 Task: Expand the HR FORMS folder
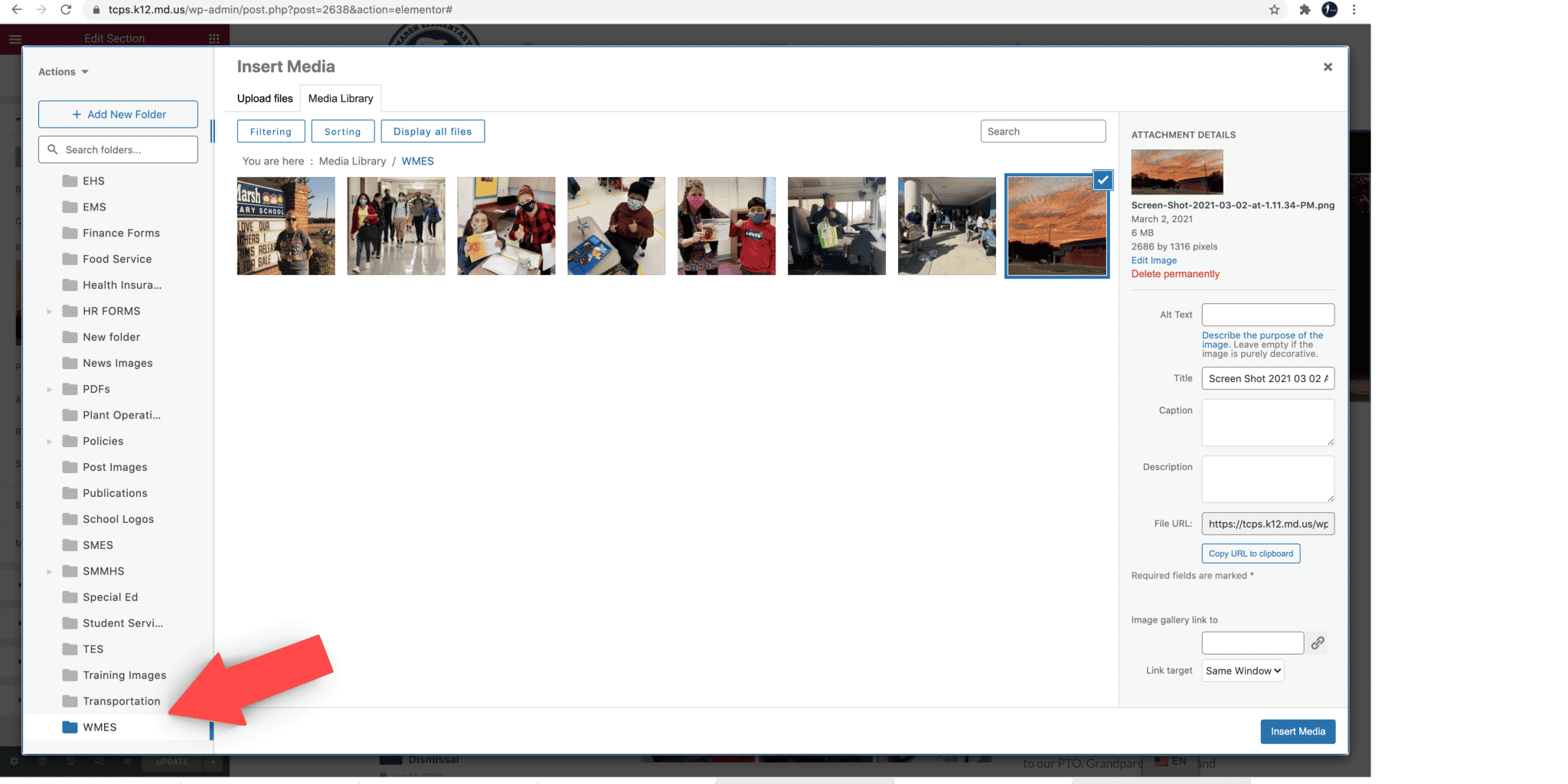pyautogui.click(x=49, y=311)
